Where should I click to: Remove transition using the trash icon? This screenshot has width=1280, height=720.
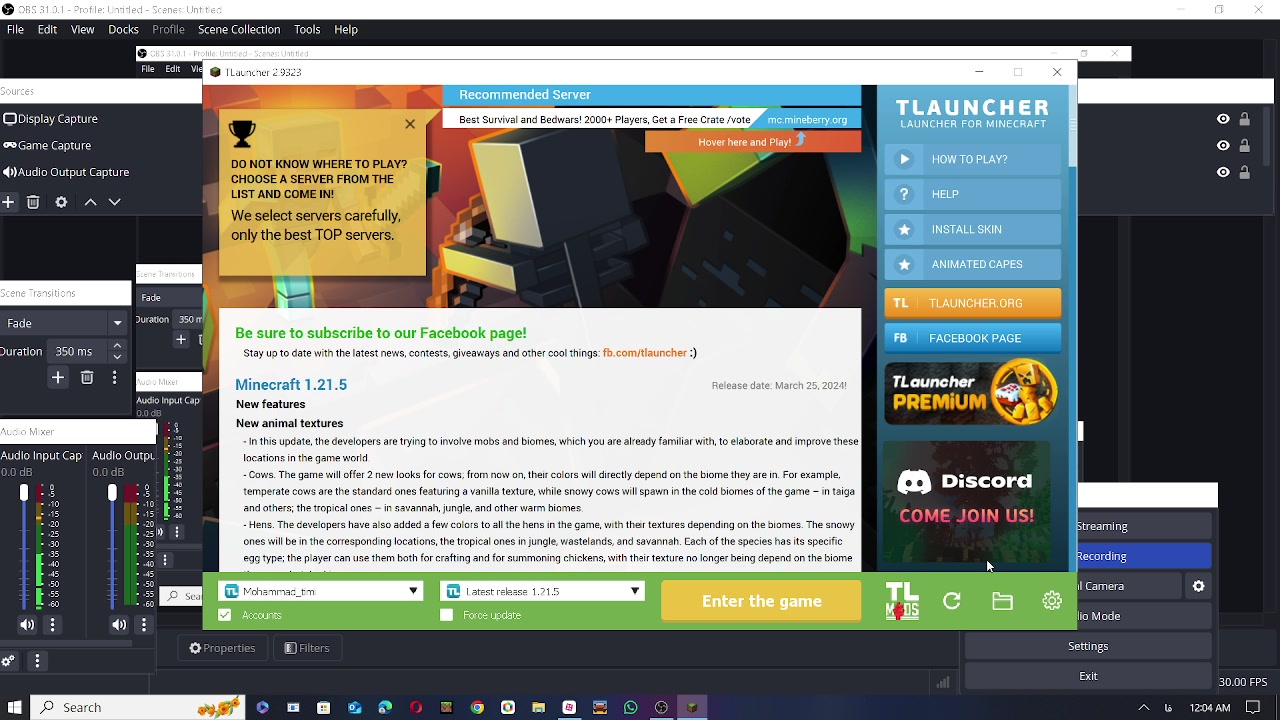87,377
